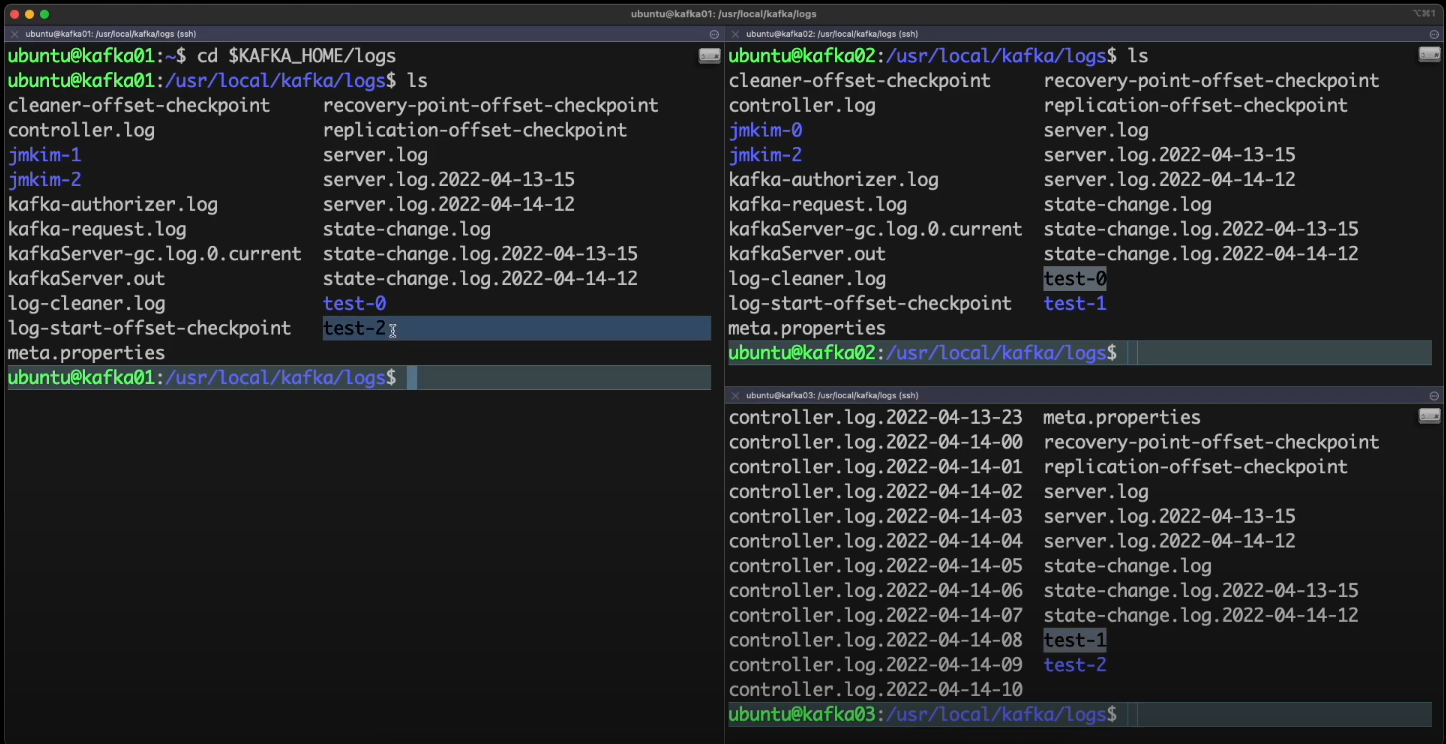The height and width of the screenshot is (744, 1446).
Task: Click jmkim-2 directory in kafka01 pane
Action: 44,180
